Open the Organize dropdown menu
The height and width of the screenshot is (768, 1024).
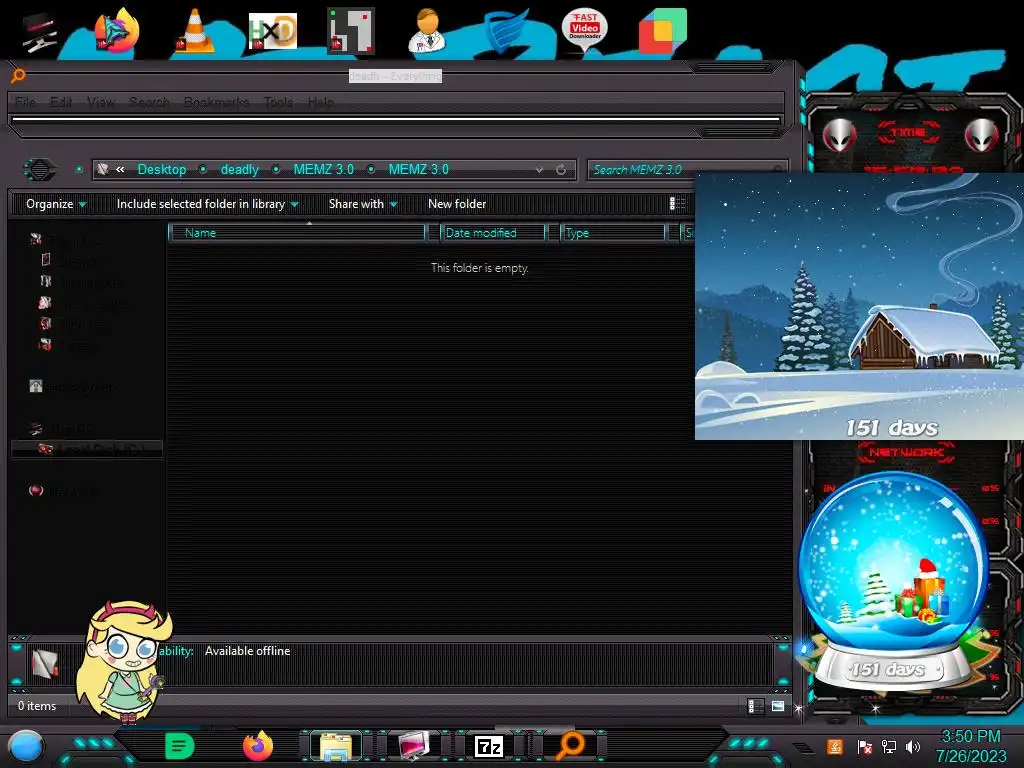coord(56,204)
